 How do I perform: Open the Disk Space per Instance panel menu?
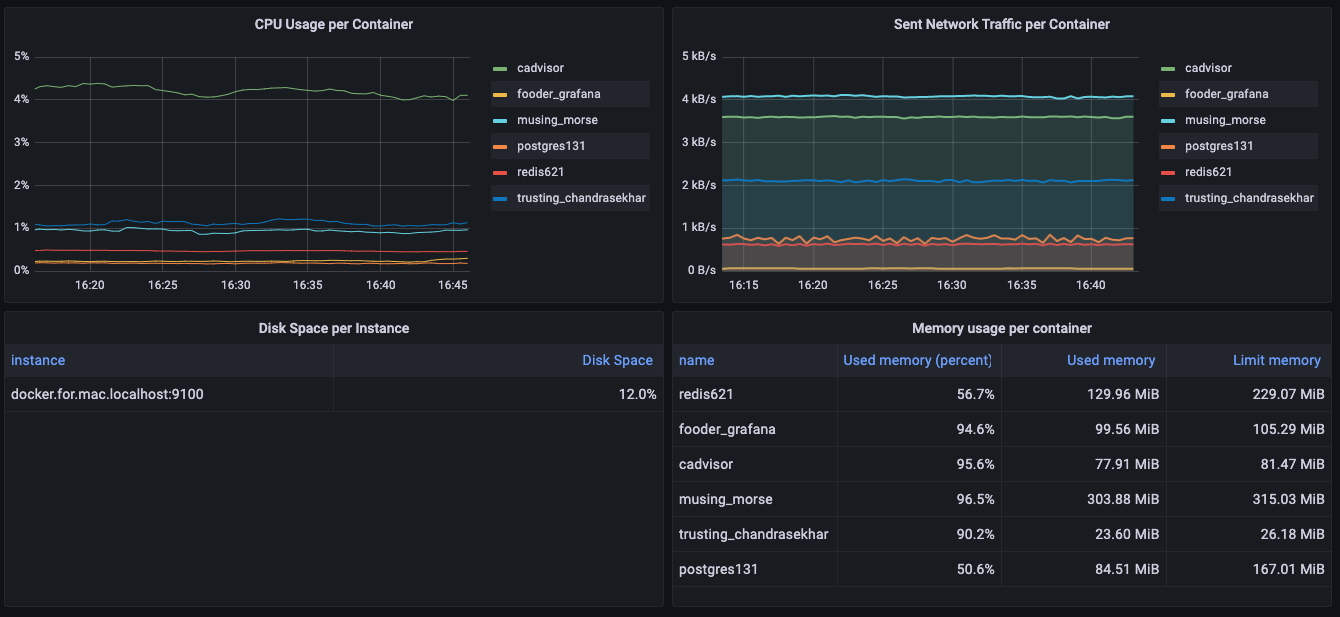point(333,328)
